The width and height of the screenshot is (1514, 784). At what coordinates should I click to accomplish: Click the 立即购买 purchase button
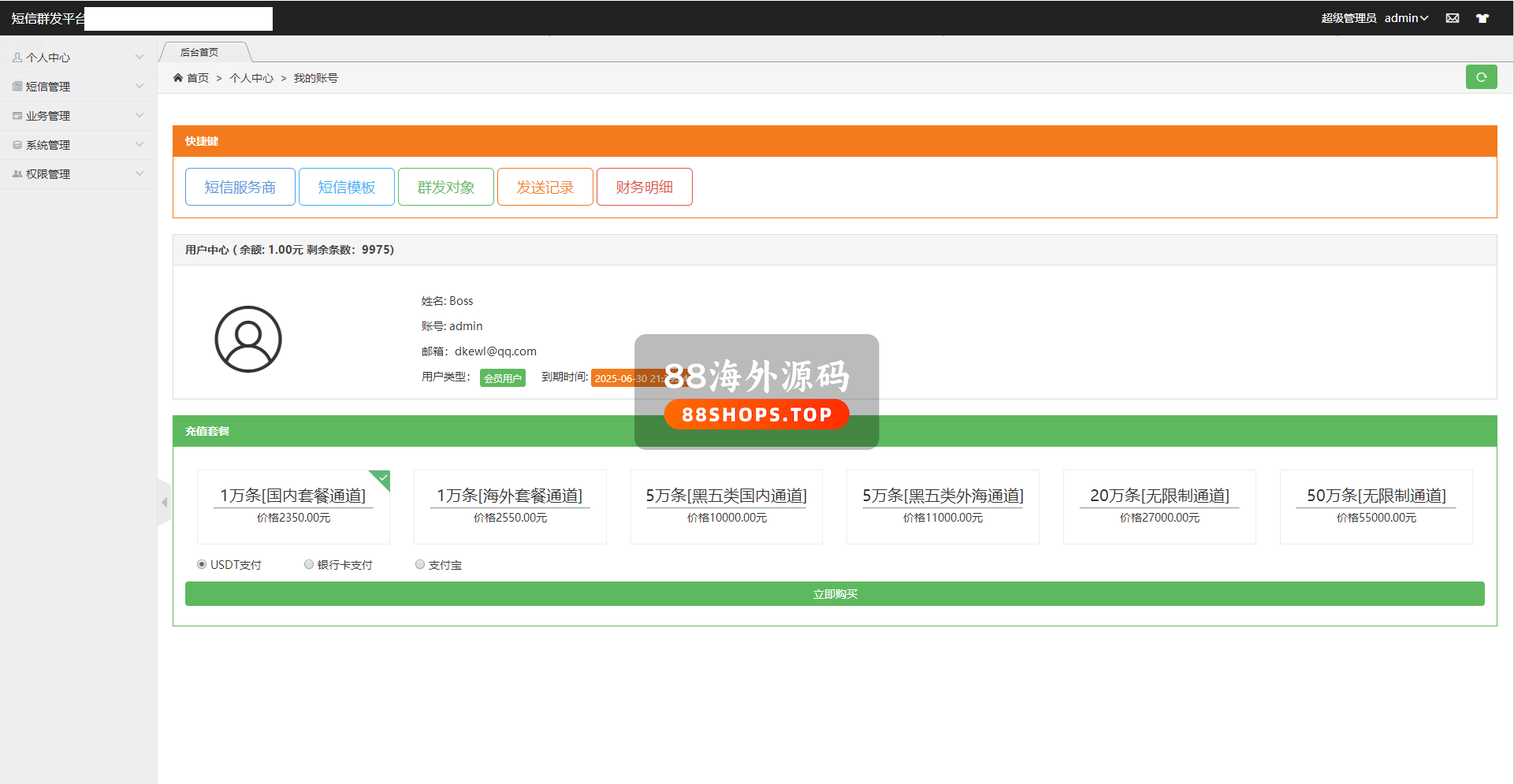835,594
